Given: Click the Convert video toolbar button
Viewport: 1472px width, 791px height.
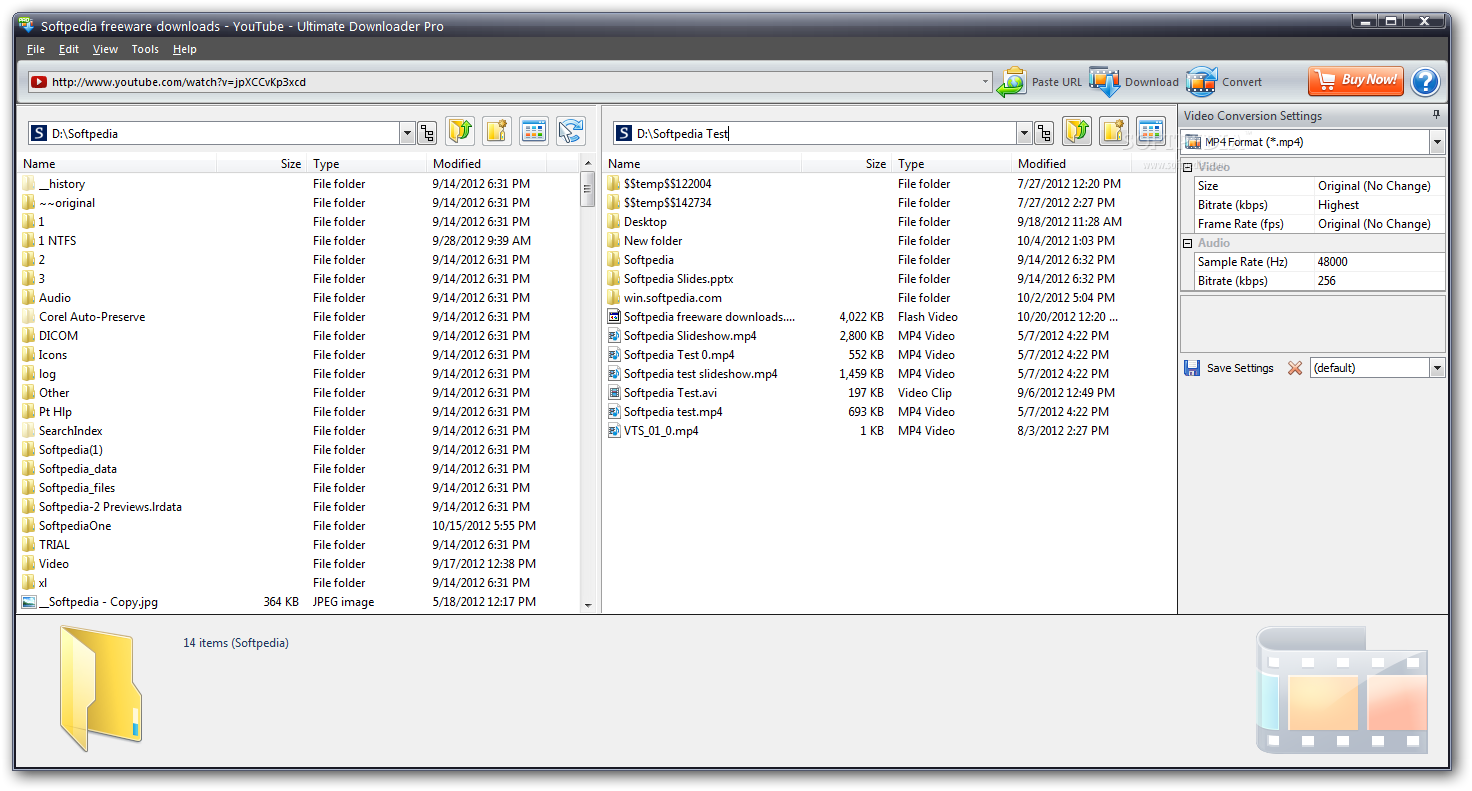Looking at the screenshot, I should [x=1224, y=82].
